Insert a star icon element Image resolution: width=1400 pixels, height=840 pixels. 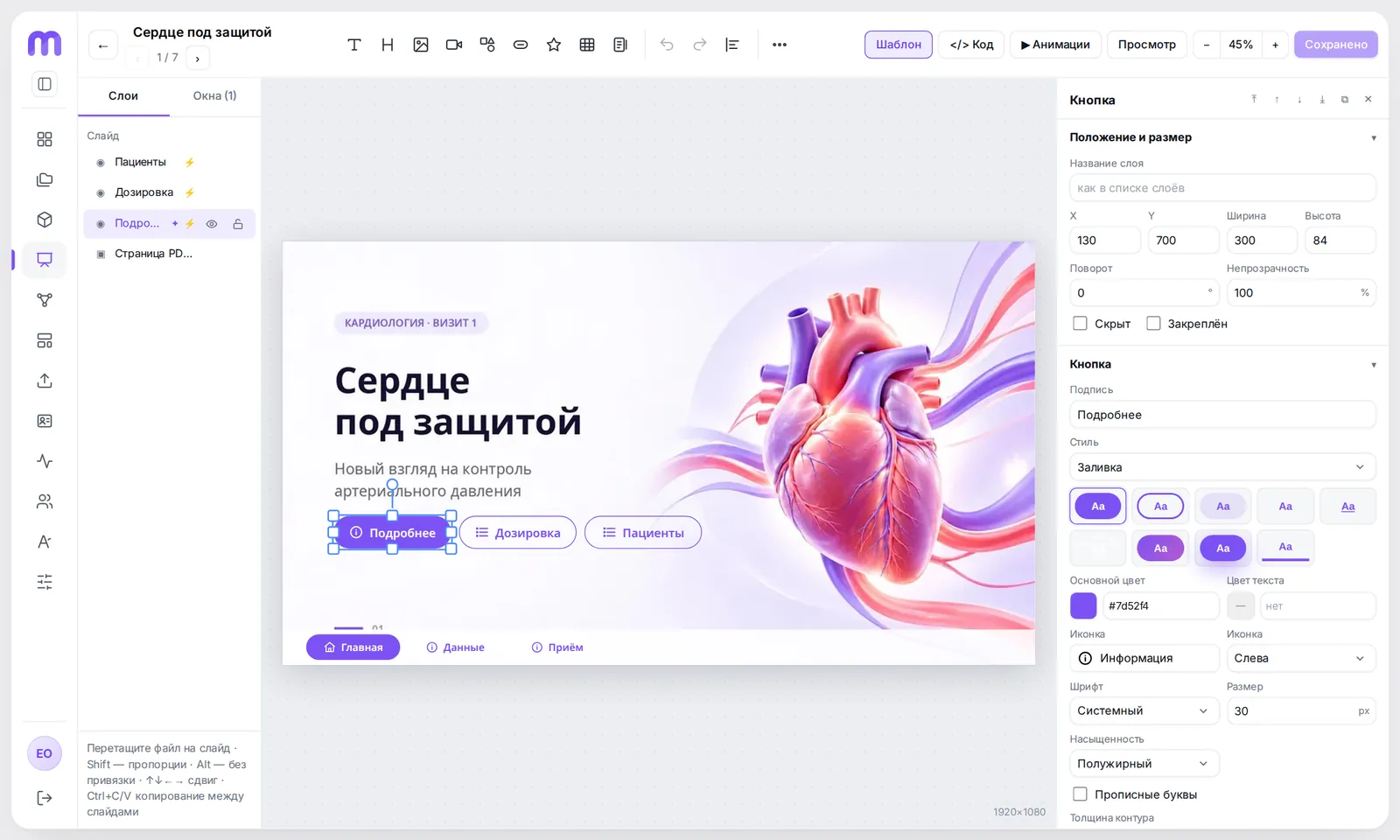[554, 45]
